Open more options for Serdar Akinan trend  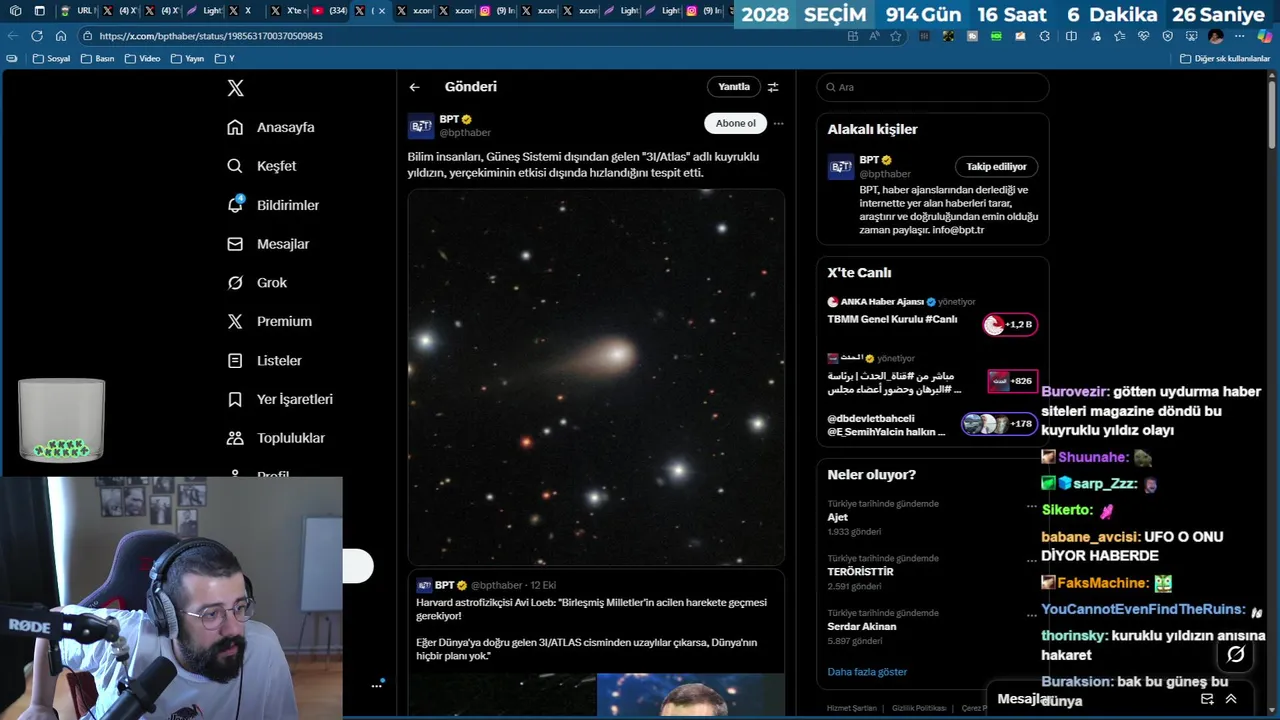tap(1031, 615)
